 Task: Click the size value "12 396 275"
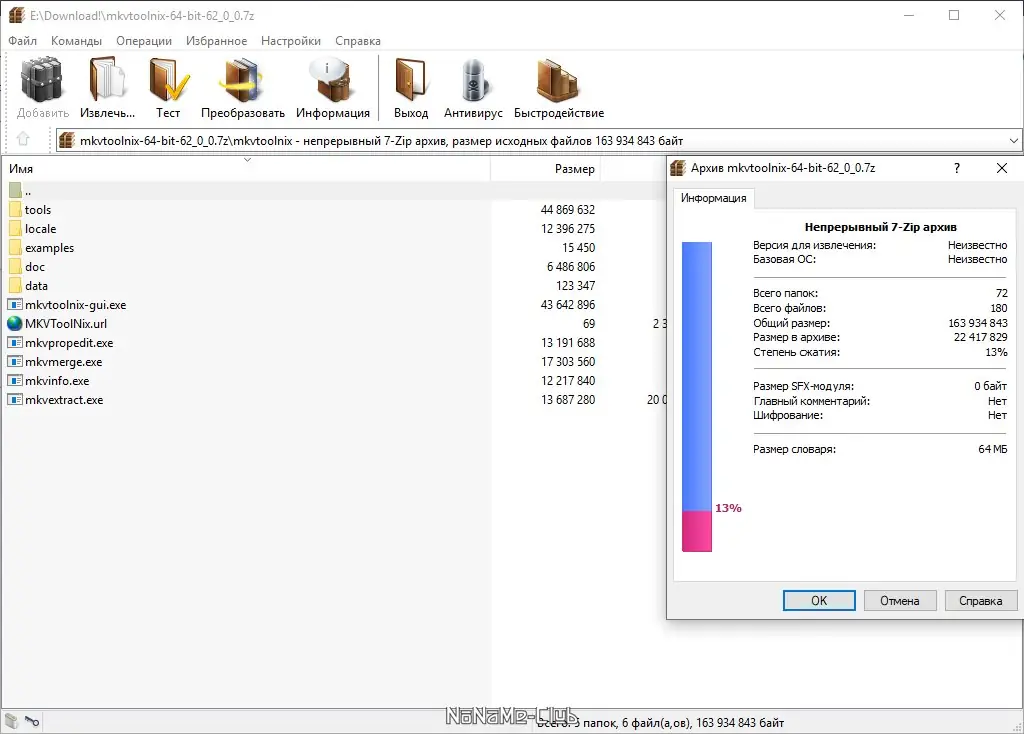click(568, 229)
